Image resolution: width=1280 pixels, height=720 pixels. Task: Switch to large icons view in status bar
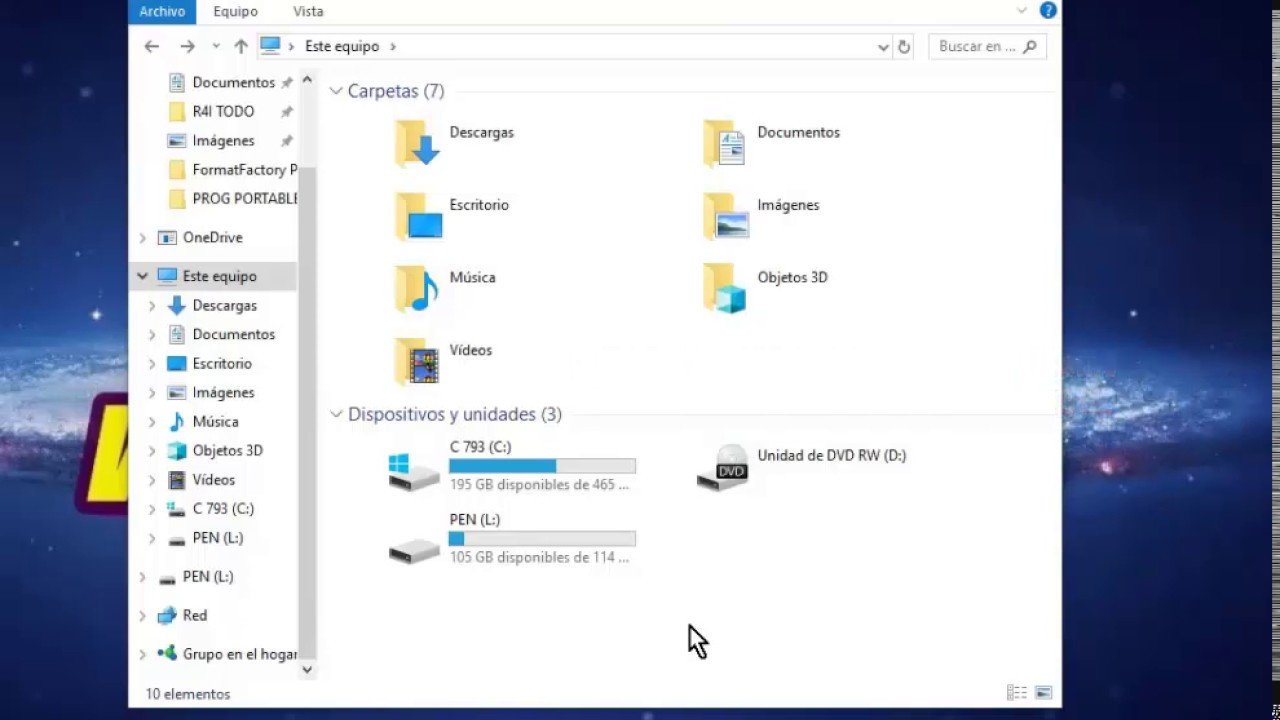[1043, 692]
